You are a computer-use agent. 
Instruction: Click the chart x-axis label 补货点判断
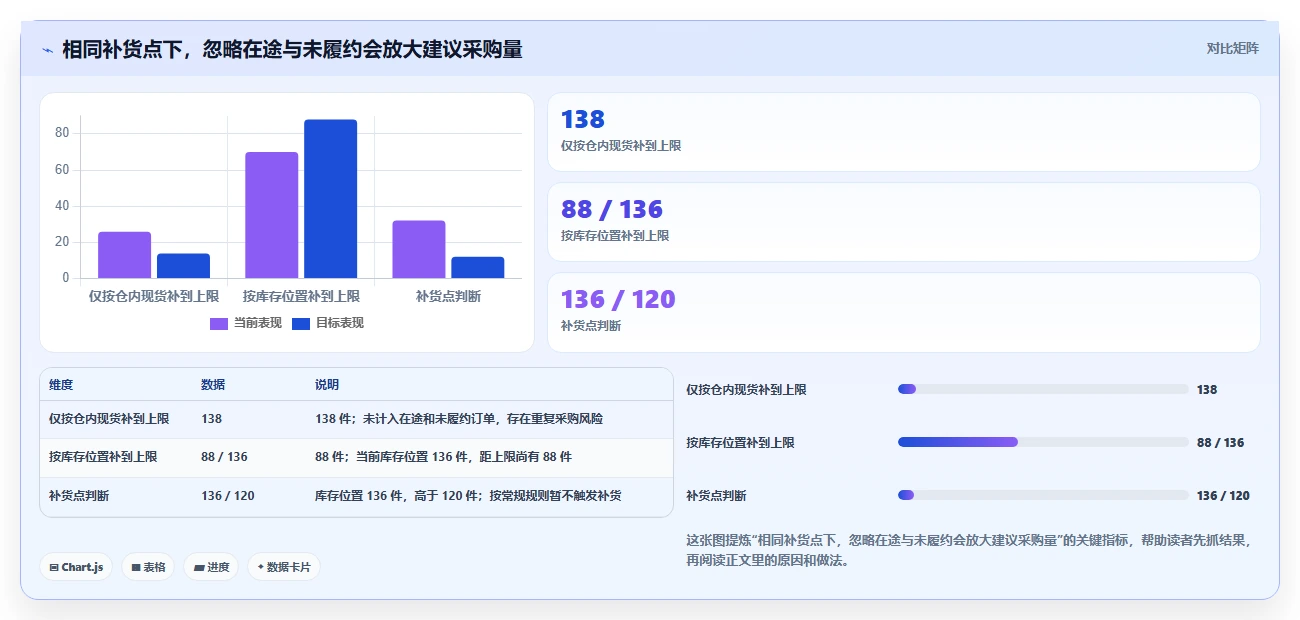pyautogui.click(x=448, y=296)
